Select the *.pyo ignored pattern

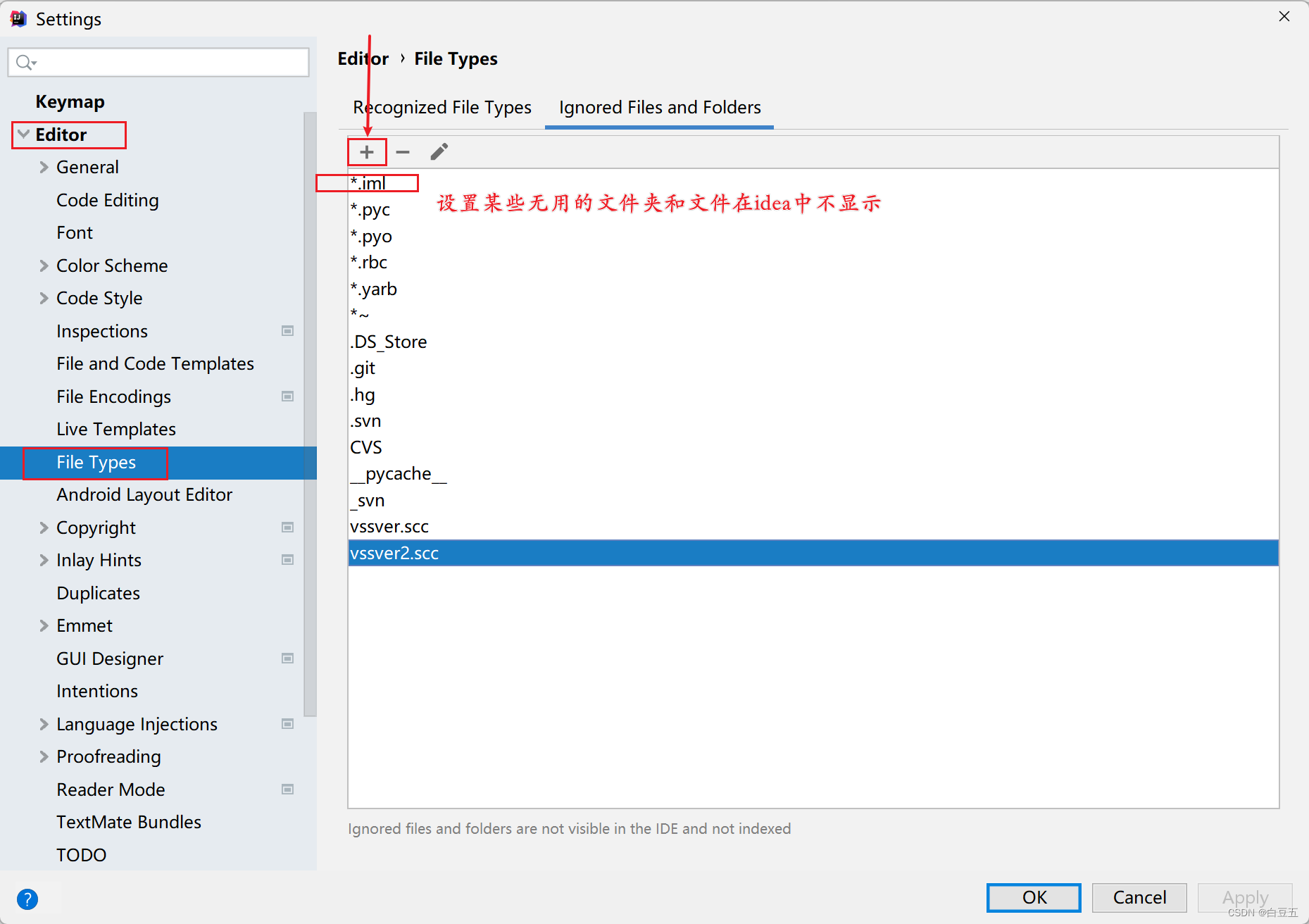813,236
